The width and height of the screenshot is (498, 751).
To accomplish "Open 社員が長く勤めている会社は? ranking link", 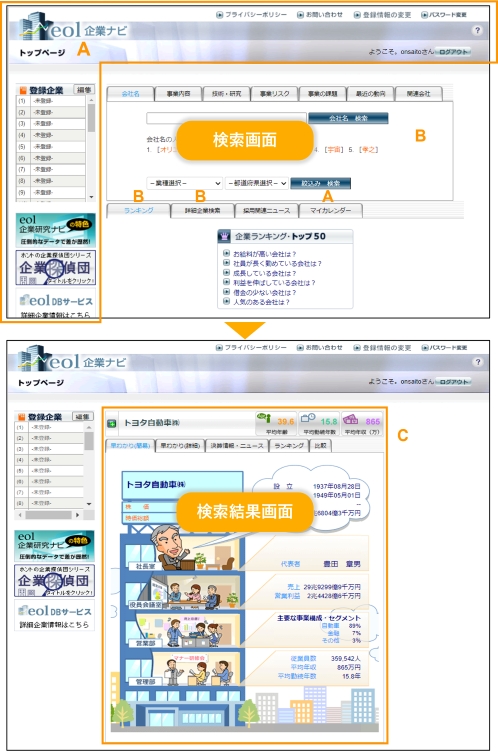I will click(277, 263).
